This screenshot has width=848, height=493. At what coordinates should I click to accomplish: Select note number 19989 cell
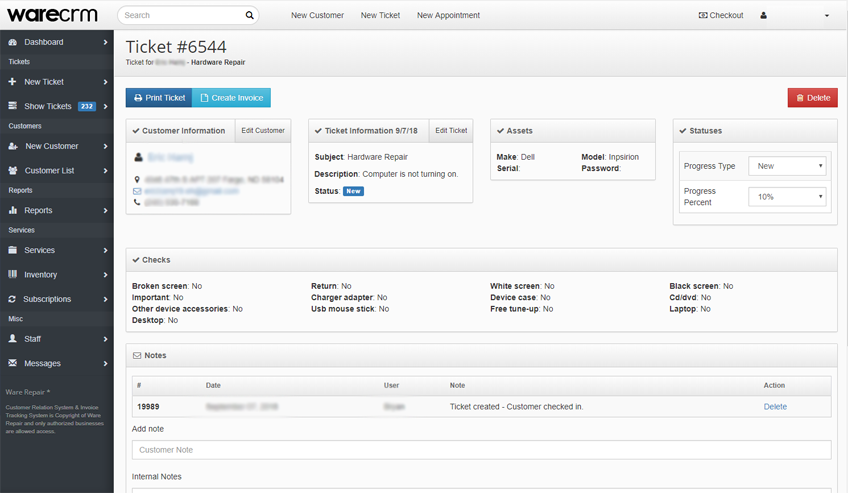pos(148,407)
